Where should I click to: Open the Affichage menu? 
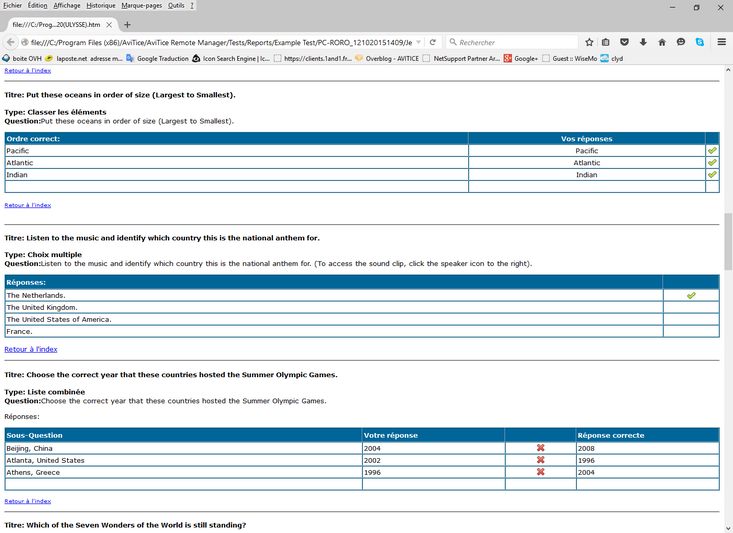(x=67, y=6)
